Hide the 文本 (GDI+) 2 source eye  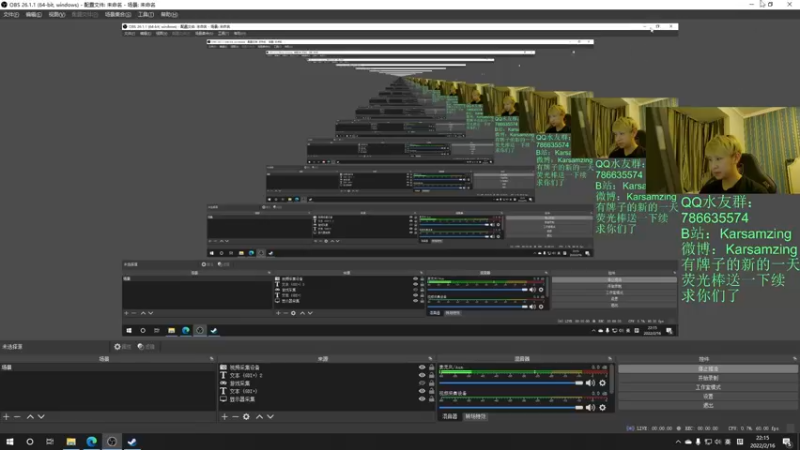(x=422, y=375)
